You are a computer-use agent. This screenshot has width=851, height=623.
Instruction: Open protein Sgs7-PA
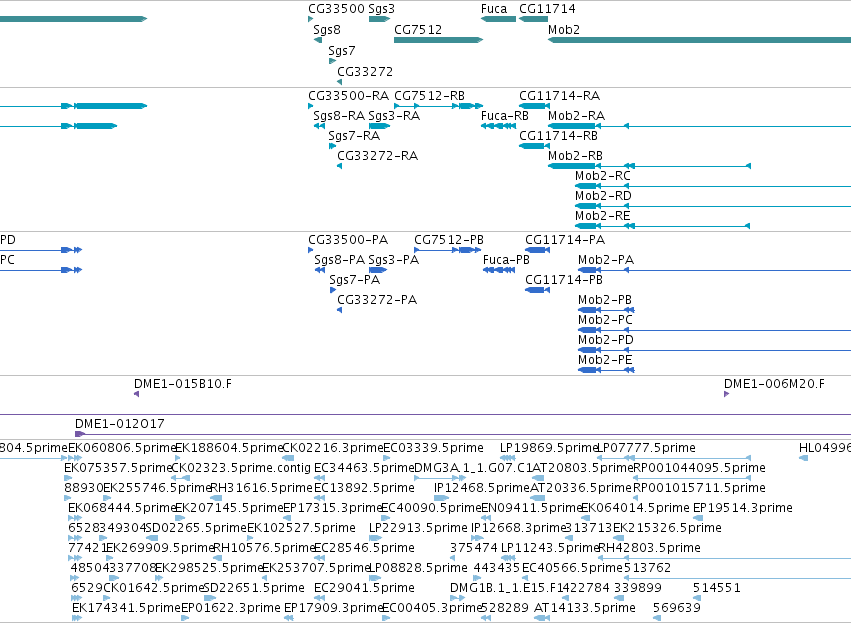[354, 280]
